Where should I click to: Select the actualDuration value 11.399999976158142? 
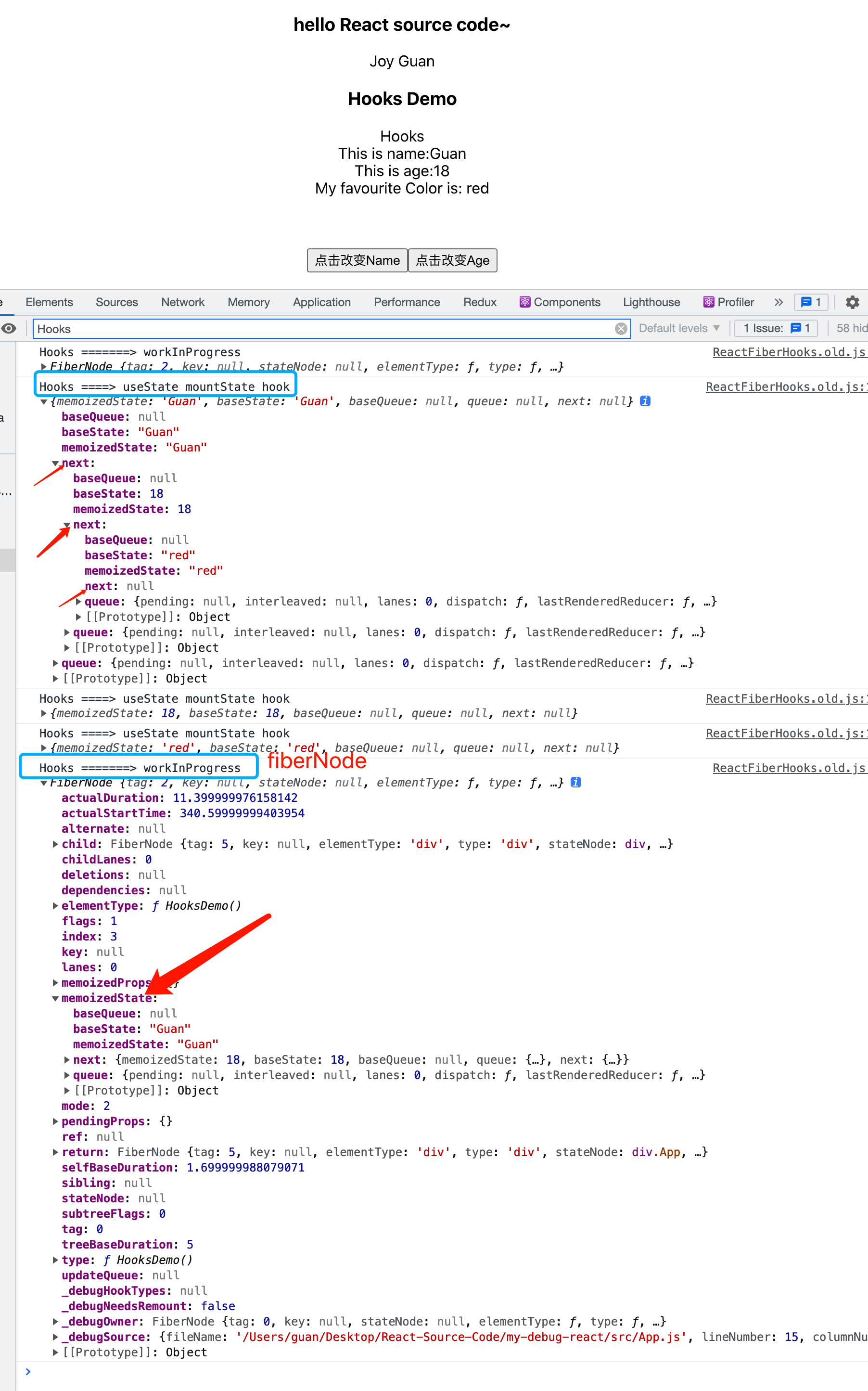coord(235,798)
